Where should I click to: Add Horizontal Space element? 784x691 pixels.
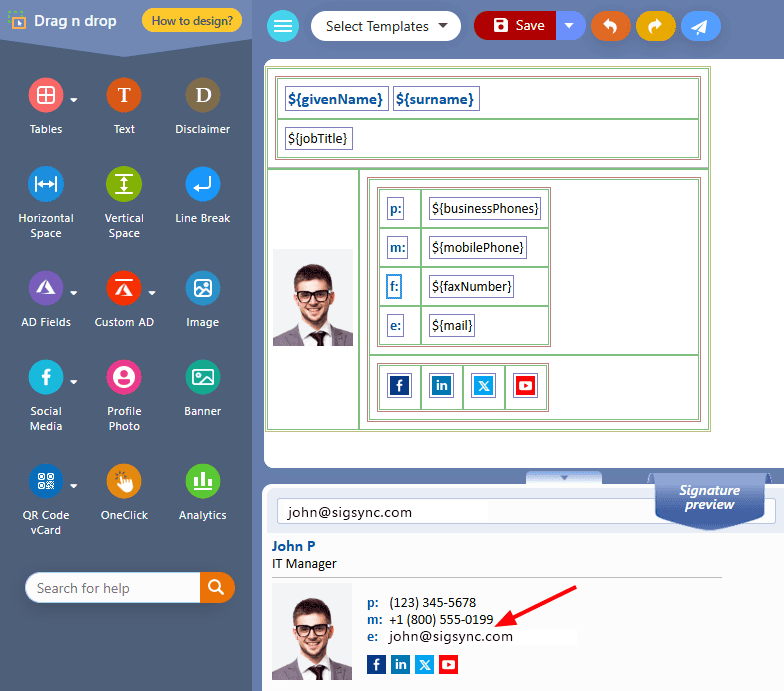(46, 184)
